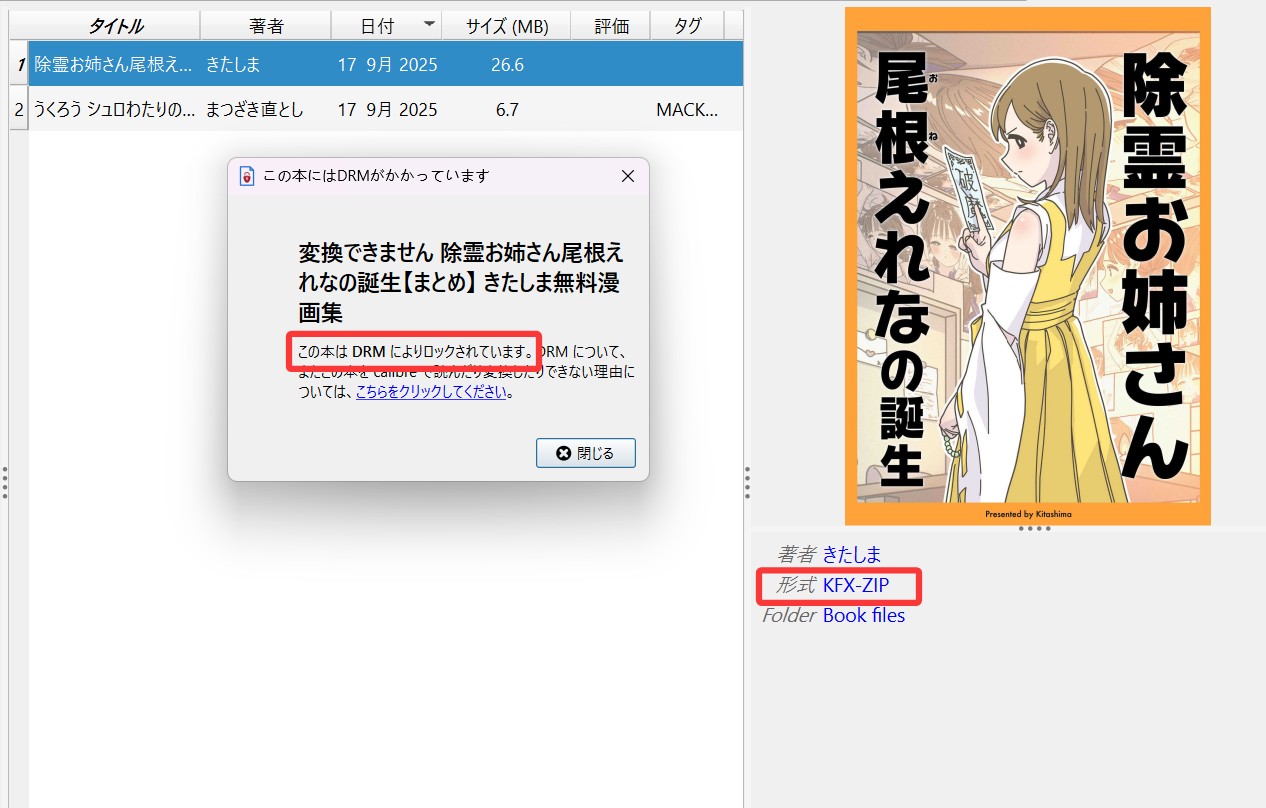Image resolution: width=1266 pixels, height=808 pixels.
Task: Select the うくろう book row
Action: tap(113, 109)
